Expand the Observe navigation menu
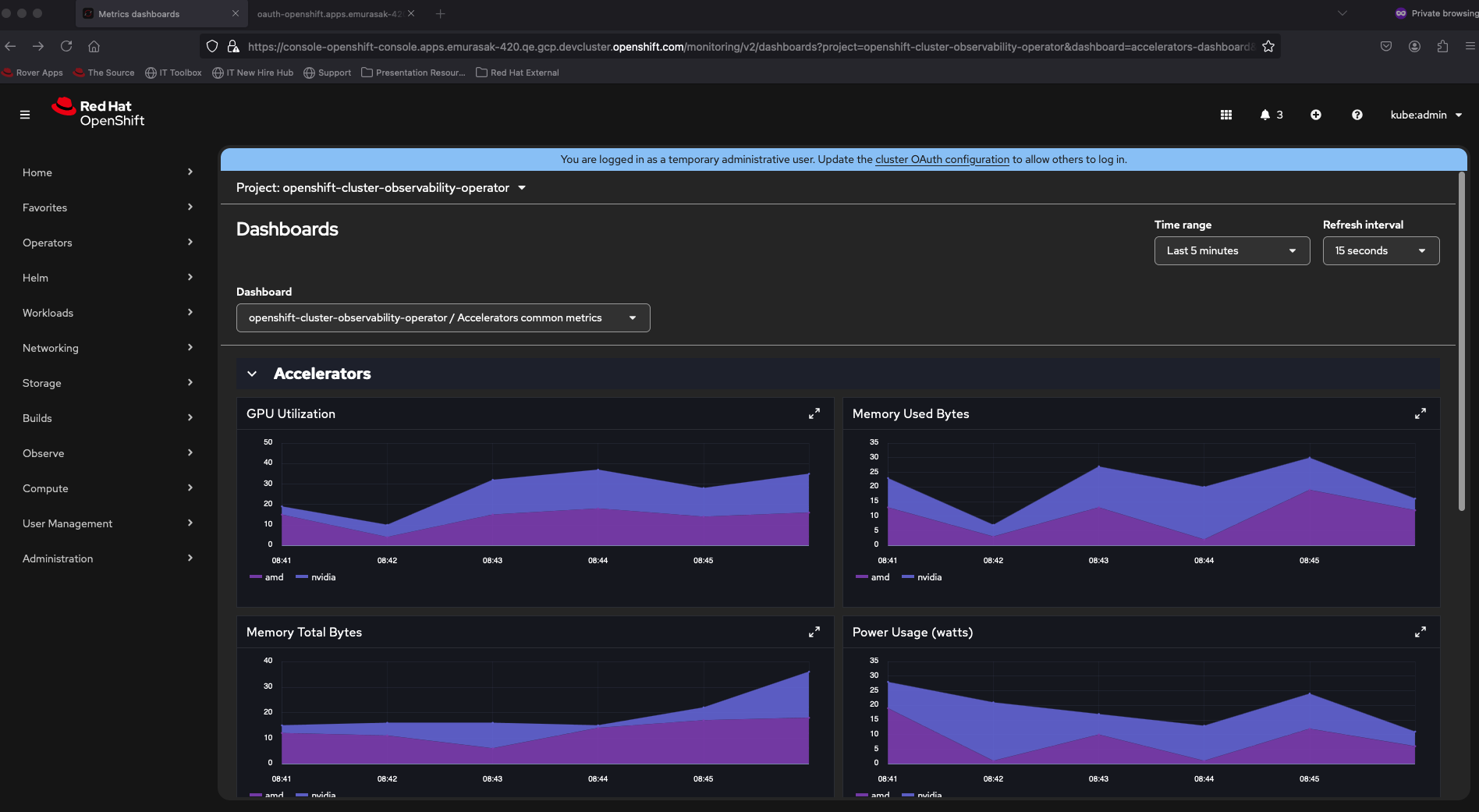This screenshot has width=1479, height=812. [107, 453]
